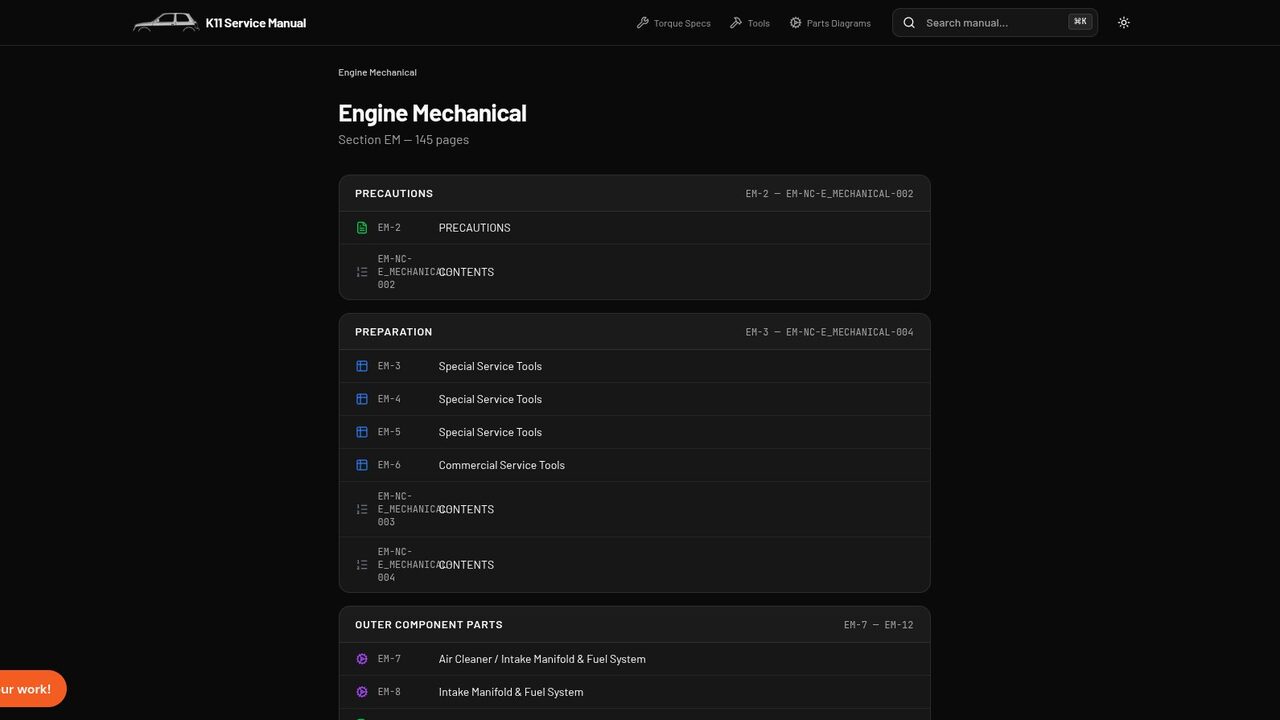Viewport: 1280px width, 720px height.
Task: Open the K11 Service Manual home link
Action: pyautogui.click(x=220, y=22)
